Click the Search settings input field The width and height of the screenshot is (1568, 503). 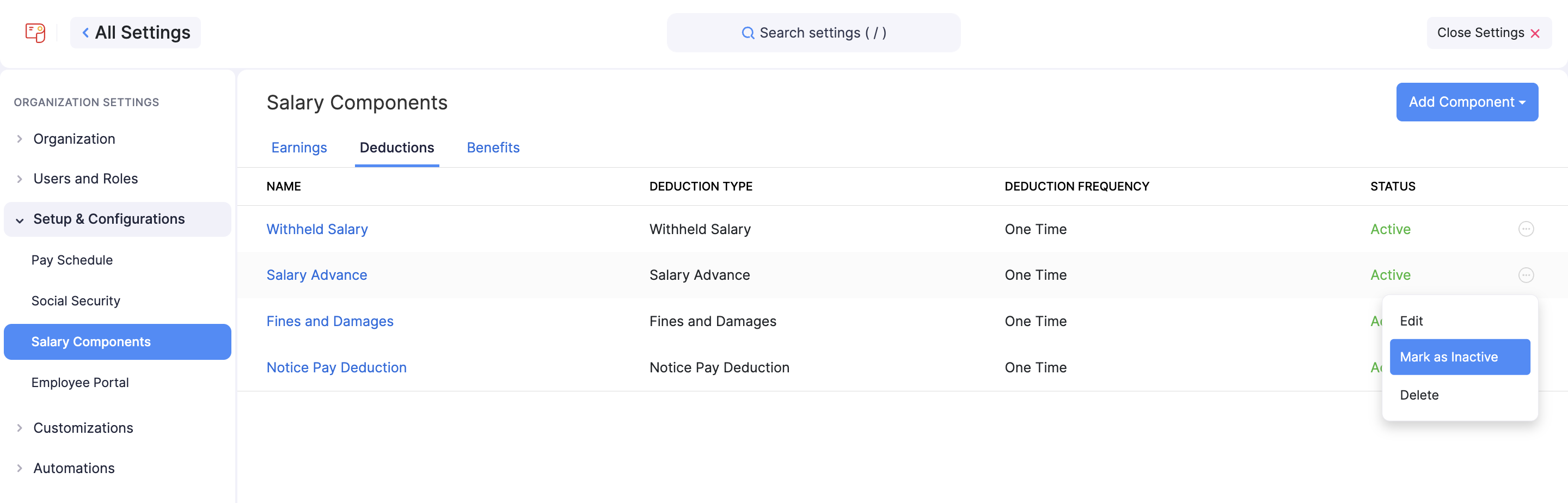814,32
